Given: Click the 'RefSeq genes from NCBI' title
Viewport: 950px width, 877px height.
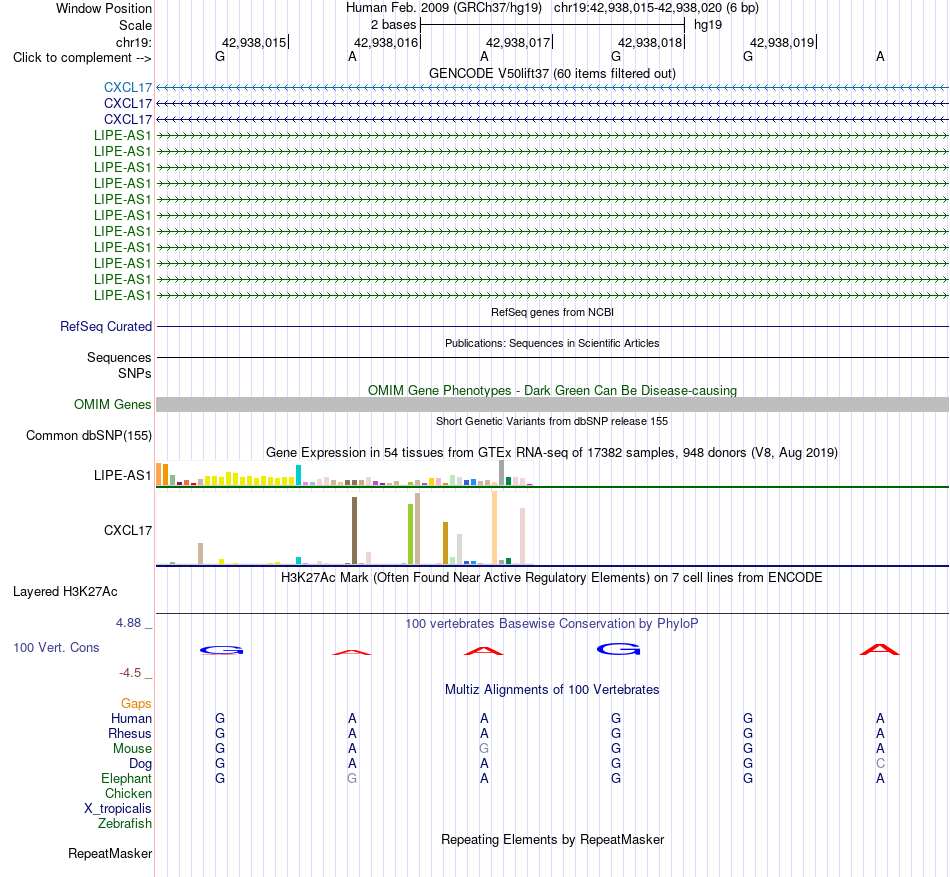Looking at the screenshot, I should [552, 312].
